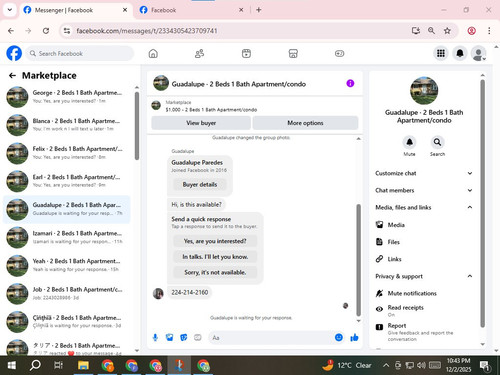The height and width of the screenshot is (375, 500).
Task: Open the 12°C Clear weather widget
Action: pos(347,365)
